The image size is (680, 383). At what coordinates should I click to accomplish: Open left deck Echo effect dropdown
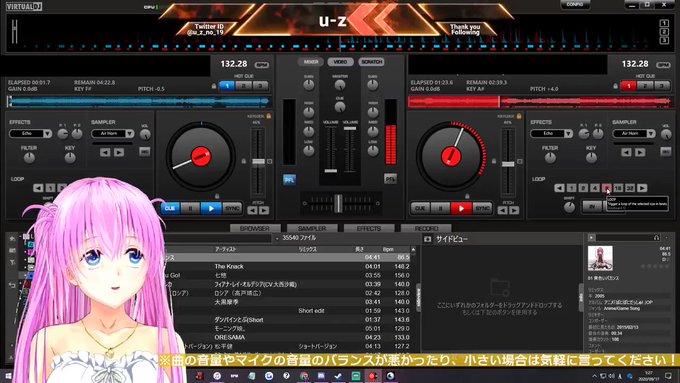point(47,134)
